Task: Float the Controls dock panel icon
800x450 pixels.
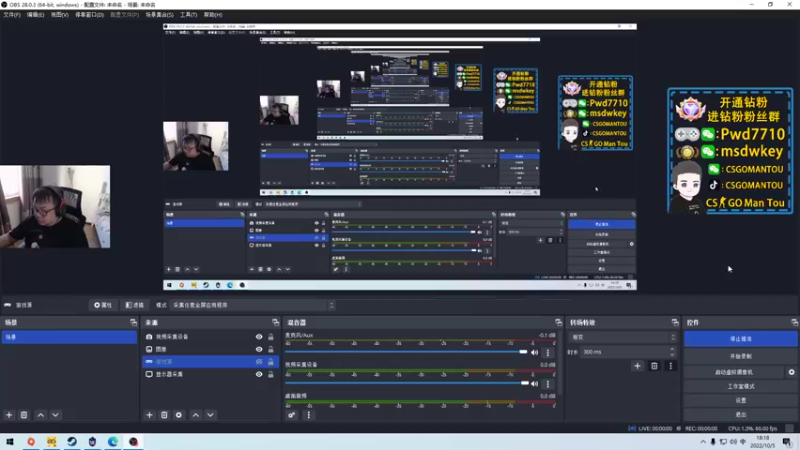Action: point(794,322)
